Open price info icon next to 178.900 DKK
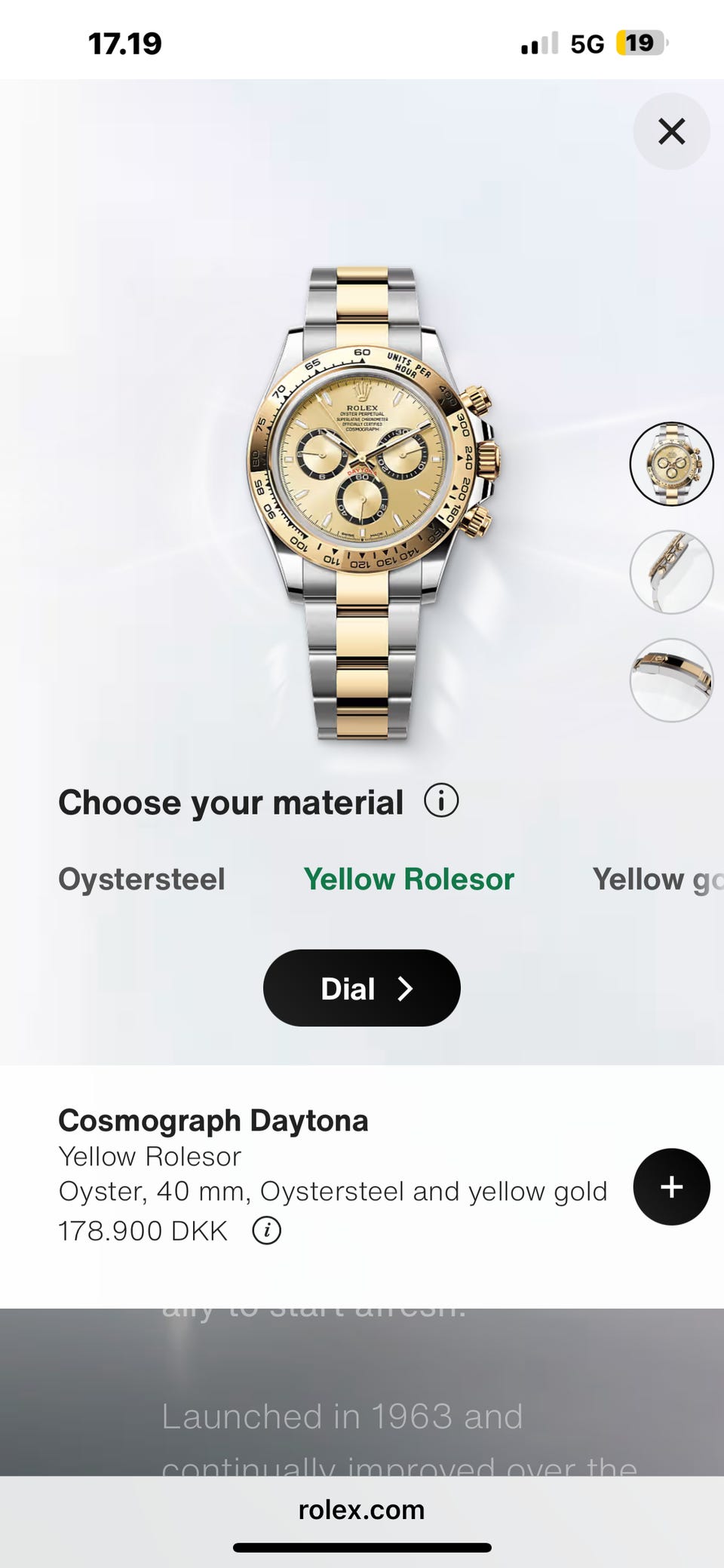 tap(266, 1231)
